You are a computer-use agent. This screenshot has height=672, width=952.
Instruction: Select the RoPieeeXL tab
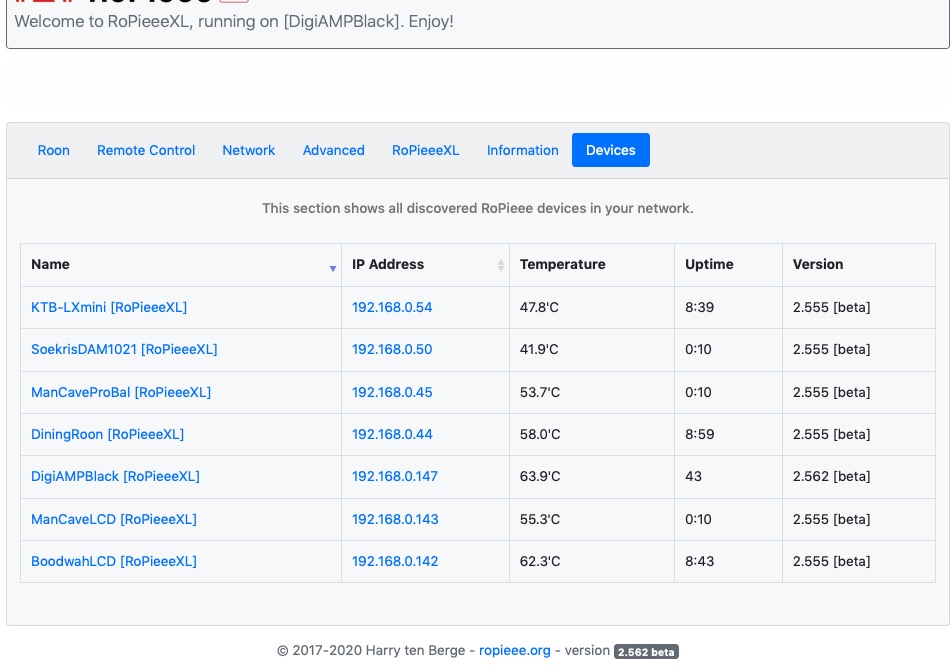point(425,150)
